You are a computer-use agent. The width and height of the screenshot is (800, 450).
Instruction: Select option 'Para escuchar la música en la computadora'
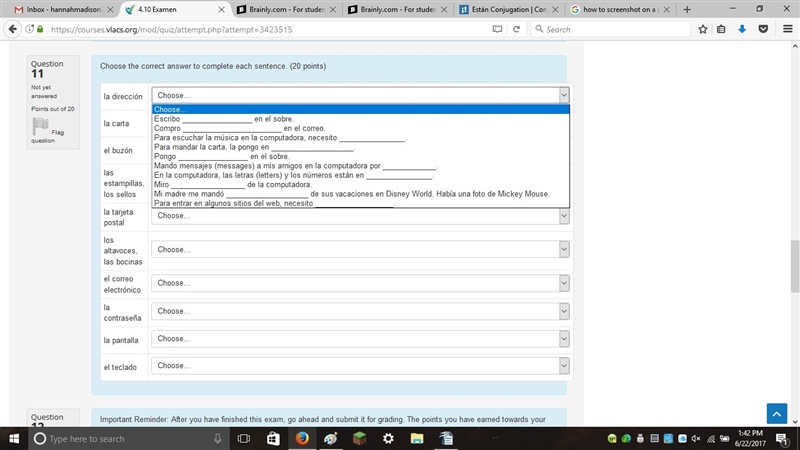coord(360,138)
